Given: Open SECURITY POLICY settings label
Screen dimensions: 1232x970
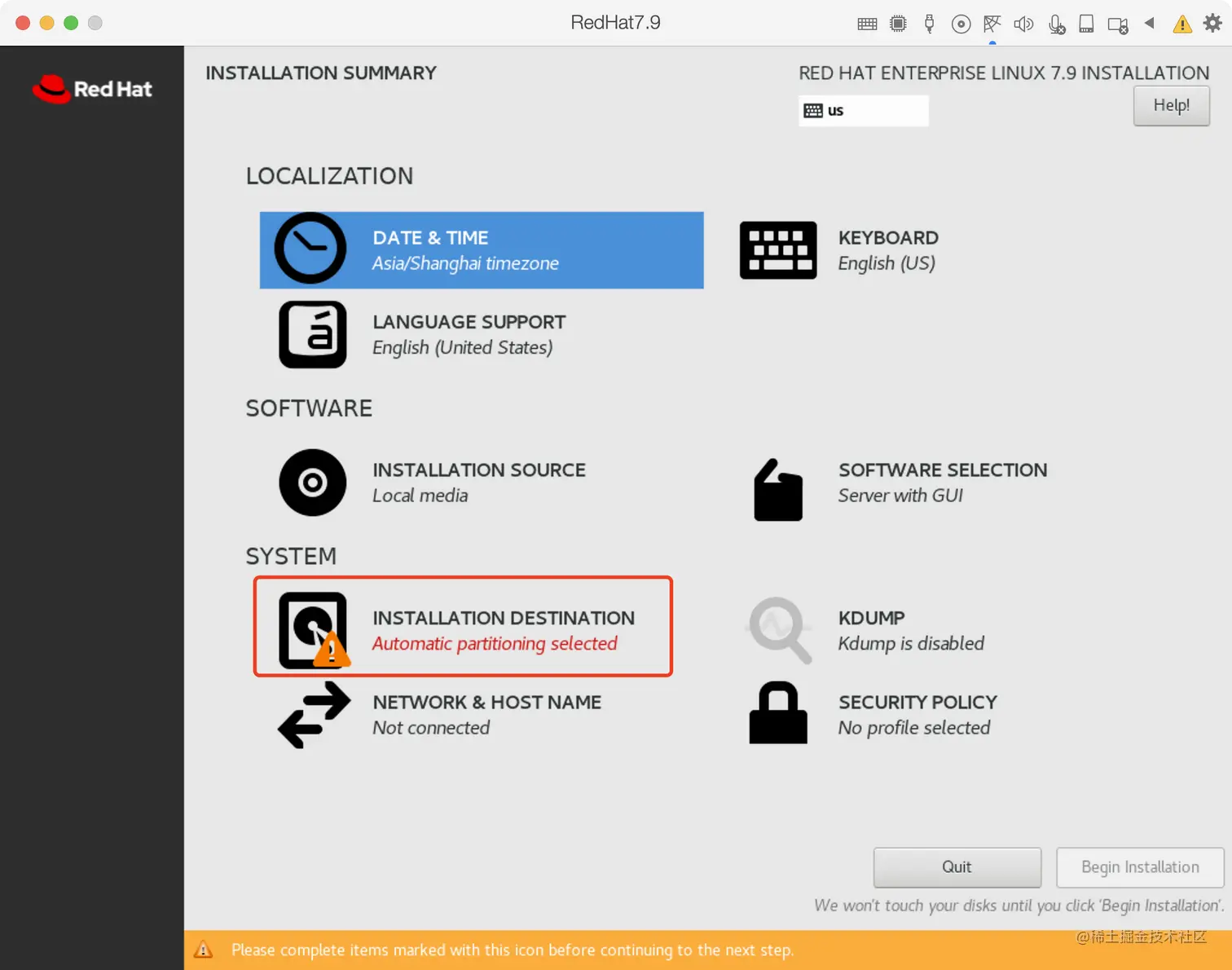Looking at the screenshot, I should (917, 703).
